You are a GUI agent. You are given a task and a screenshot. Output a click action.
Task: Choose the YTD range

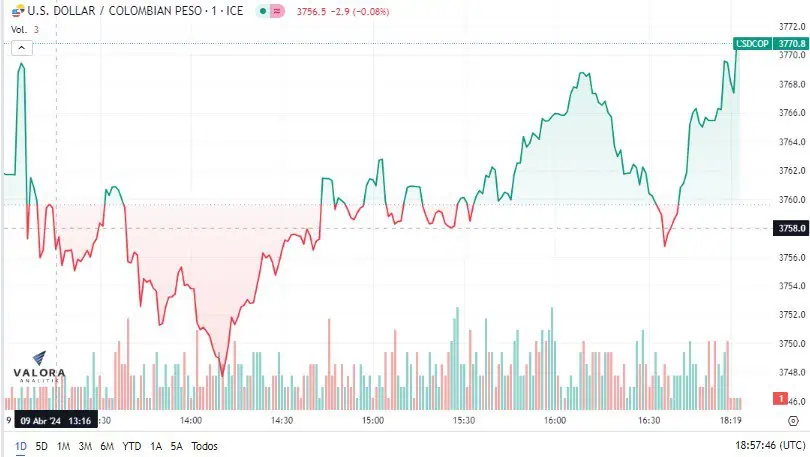(132, 446)
